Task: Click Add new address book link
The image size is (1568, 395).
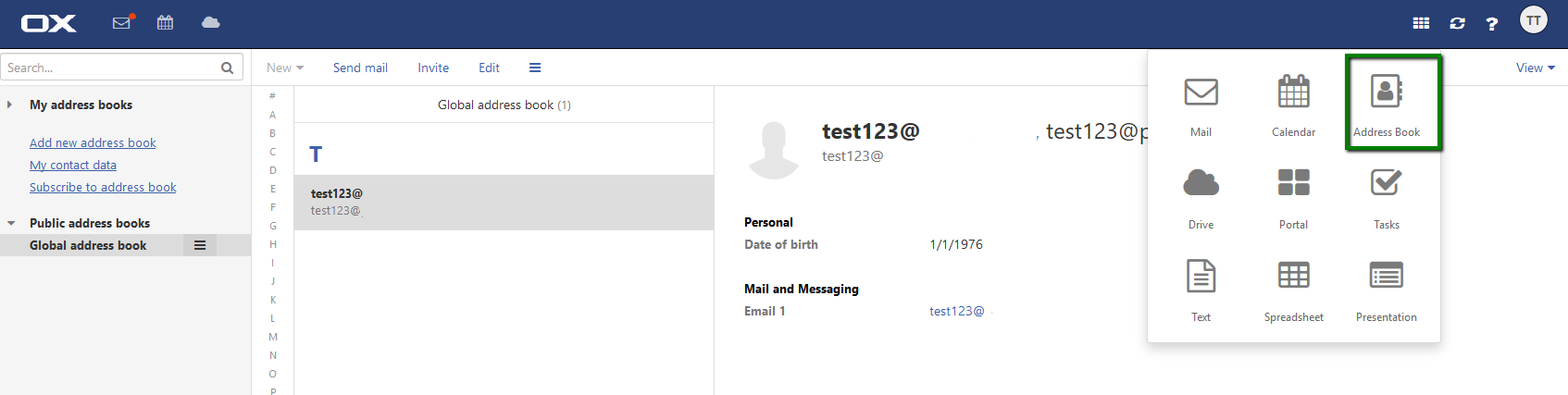Action: tap(93, 142)
